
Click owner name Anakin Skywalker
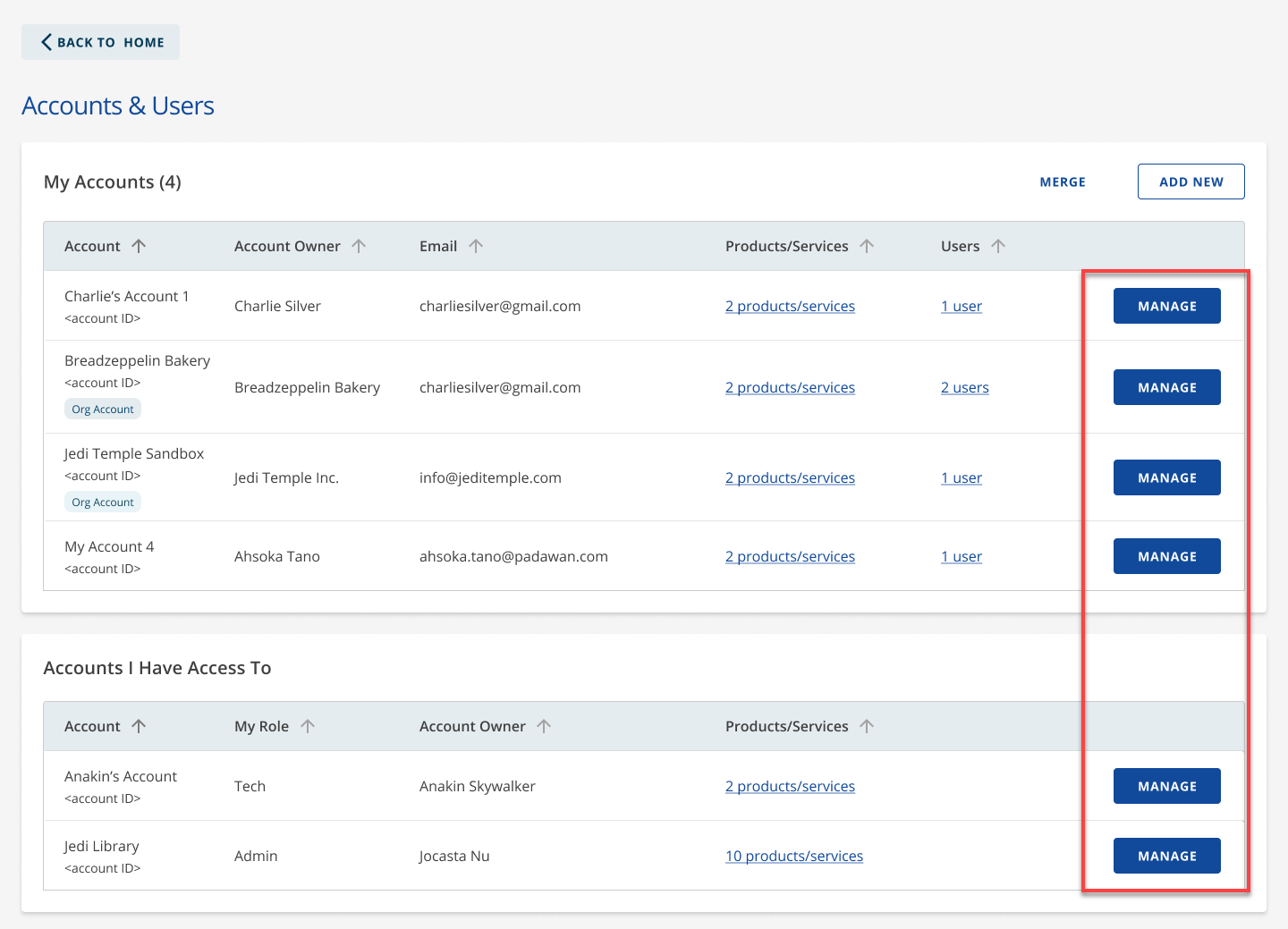coord(478,786)
